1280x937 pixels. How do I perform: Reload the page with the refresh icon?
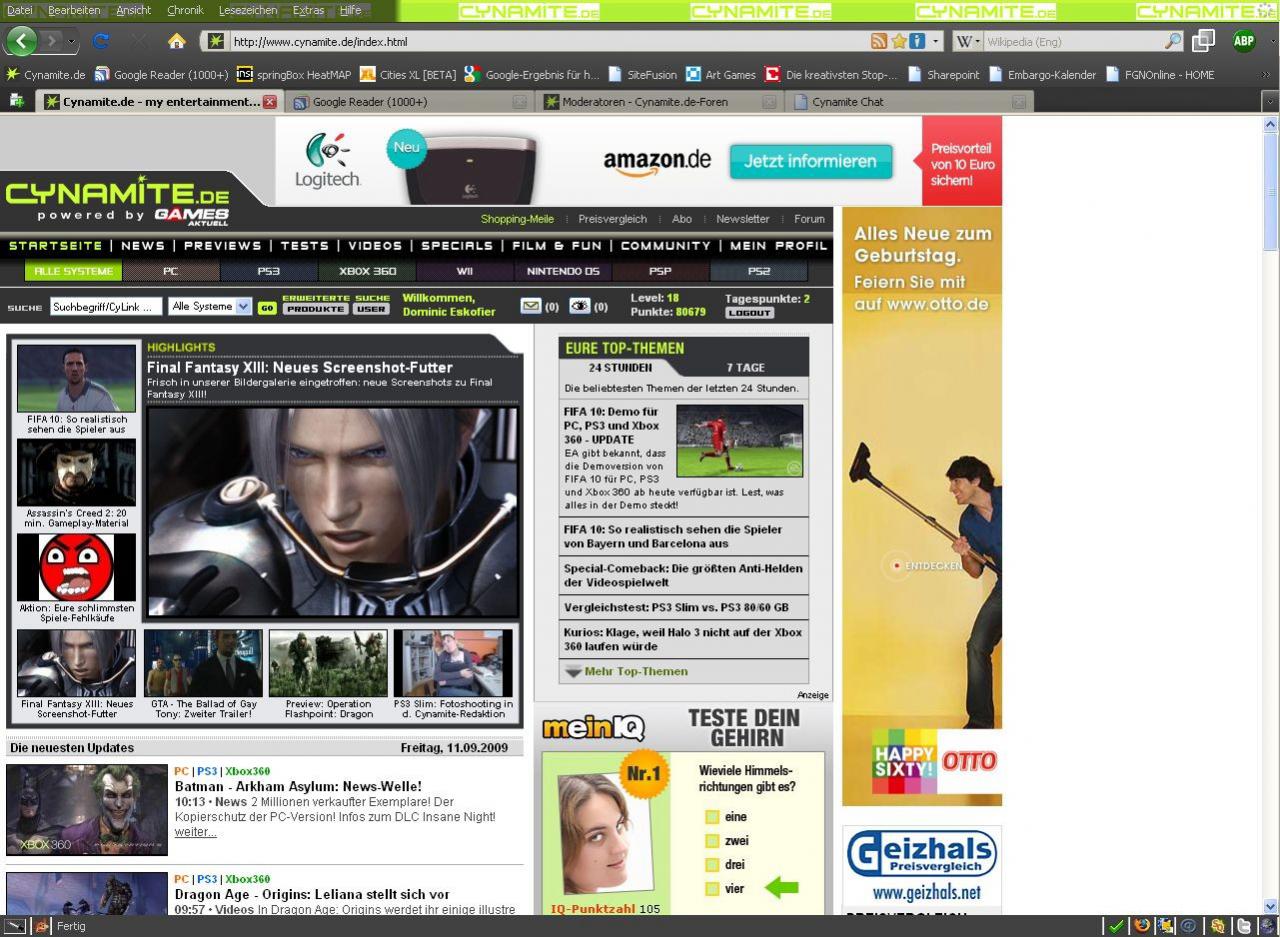(x=101, y=41)
